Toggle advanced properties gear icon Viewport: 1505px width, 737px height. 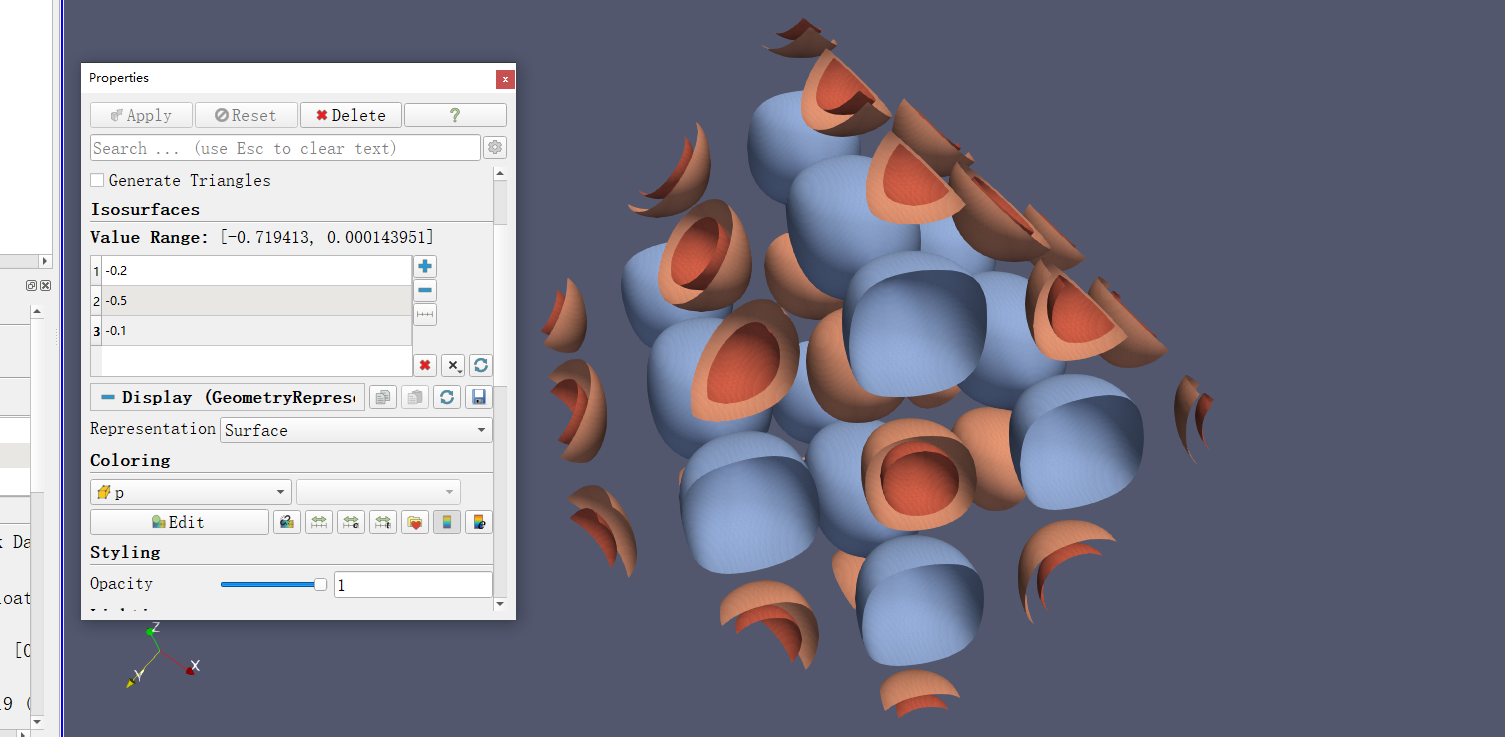point(495,148)
